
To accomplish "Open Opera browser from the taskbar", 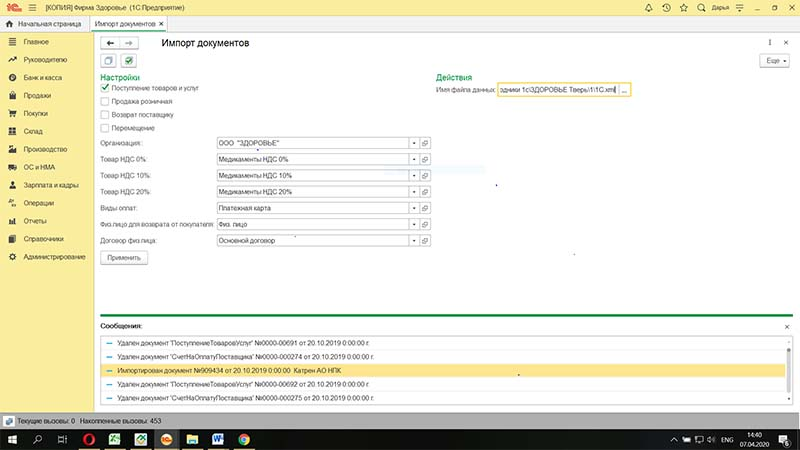I will 90,438.
